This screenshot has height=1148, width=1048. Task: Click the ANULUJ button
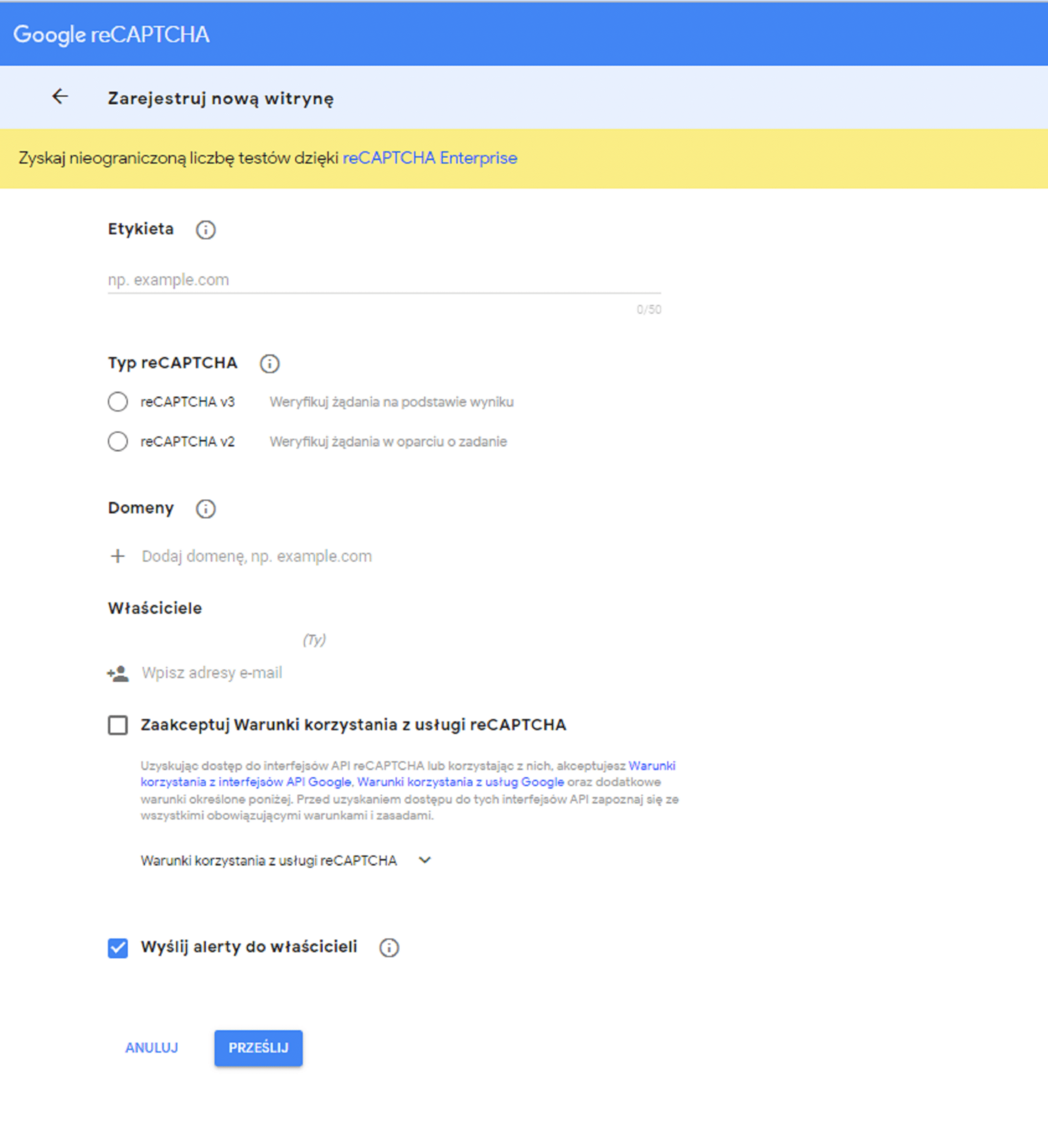point(151,1048)
